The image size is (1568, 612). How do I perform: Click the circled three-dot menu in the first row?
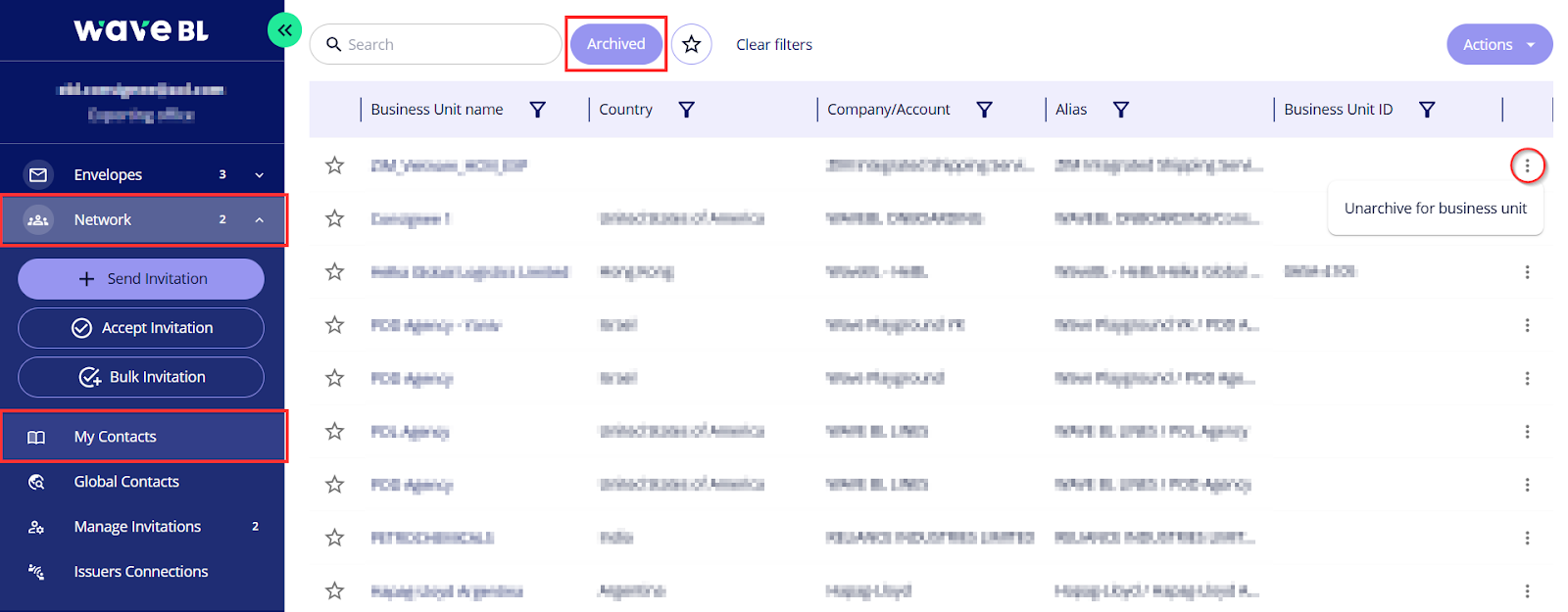click(x=1527, y=165)
